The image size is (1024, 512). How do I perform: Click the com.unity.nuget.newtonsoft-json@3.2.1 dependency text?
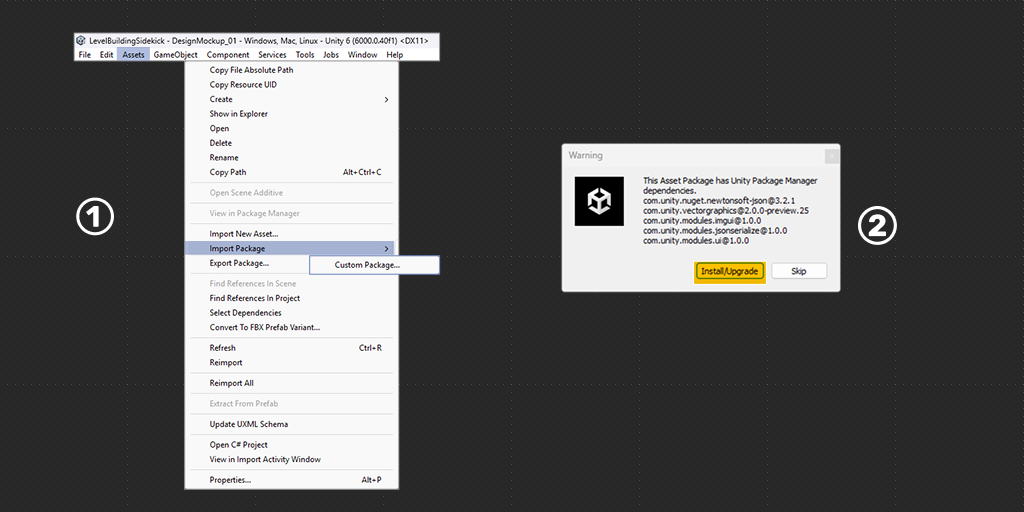click(x=719, y=200)
